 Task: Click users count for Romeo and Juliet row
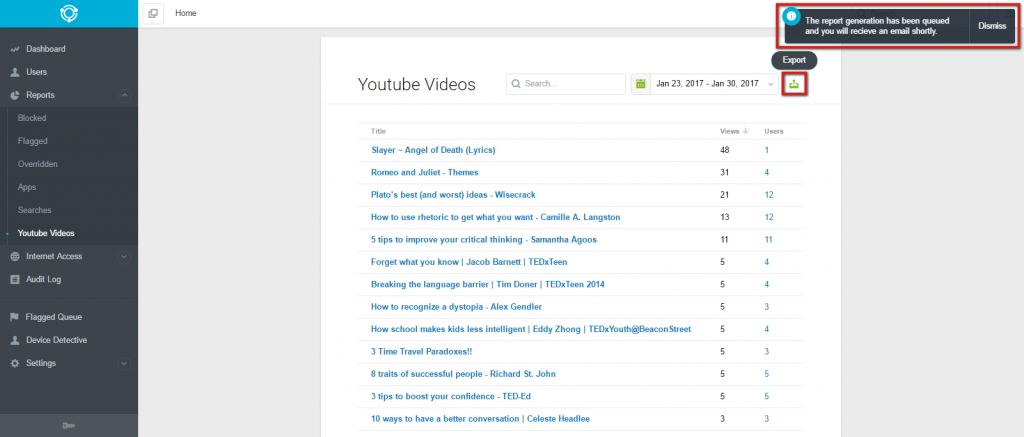[767, 172]
